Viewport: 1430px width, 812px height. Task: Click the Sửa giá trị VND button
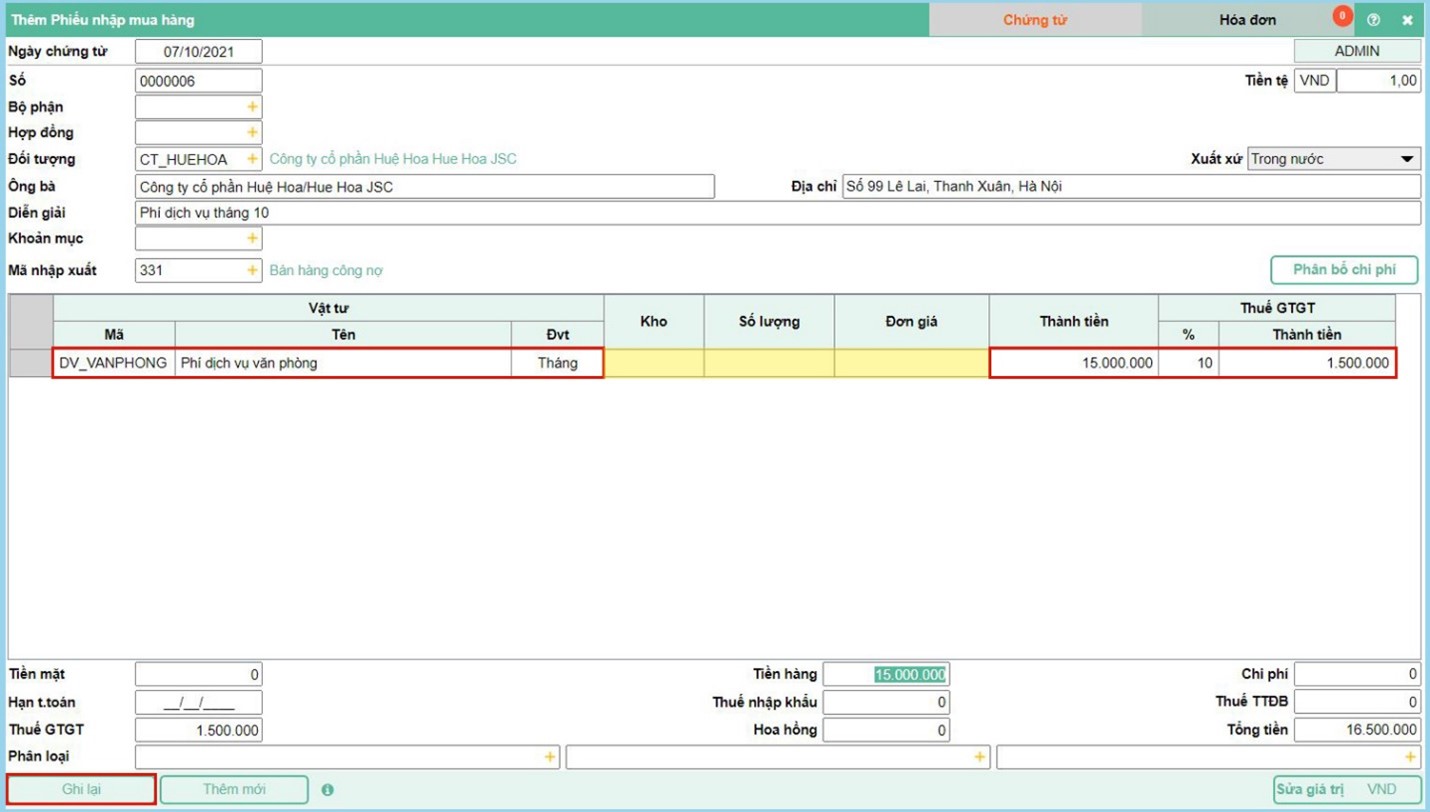tap(1346, 789)
